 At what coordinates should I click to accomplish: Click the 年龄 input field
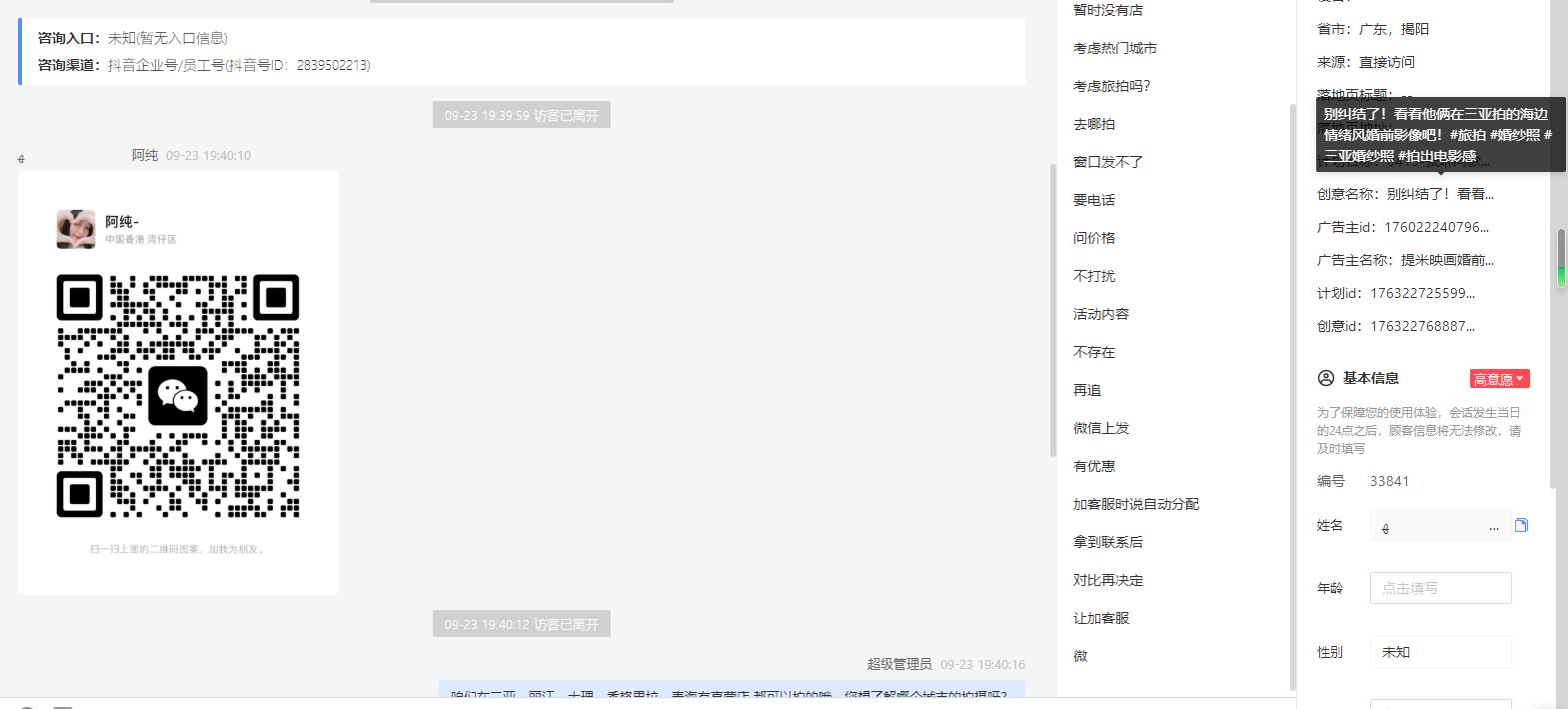(1440, 588)
